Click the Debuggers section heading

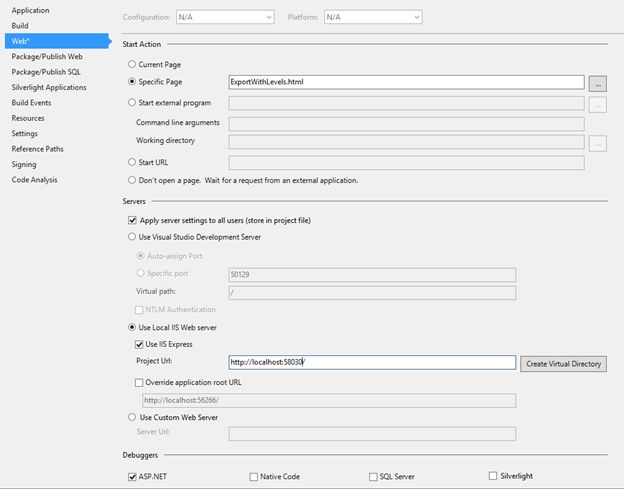140,455
